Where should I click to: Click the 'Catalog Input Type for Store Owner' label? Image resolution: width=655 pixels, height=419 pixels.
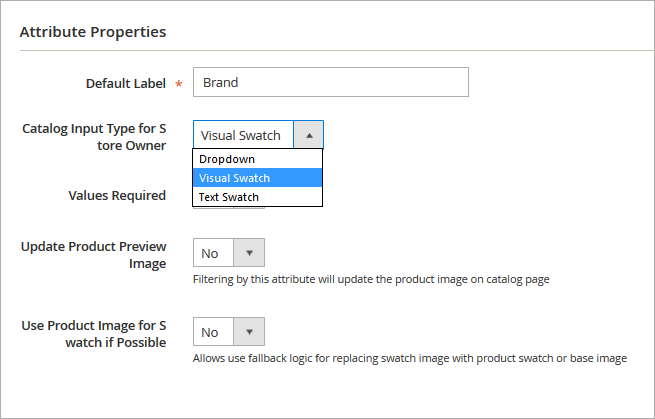click(x=94, y=137)
